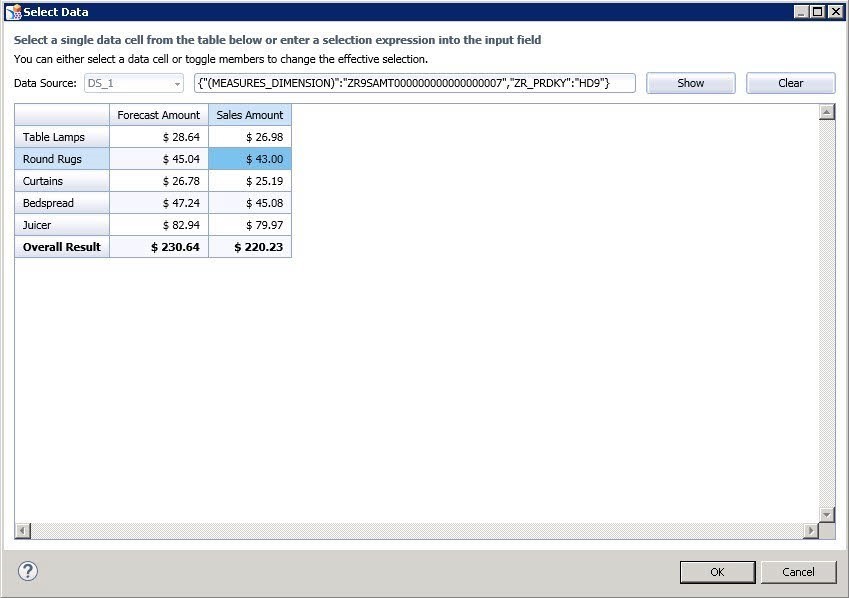Click the horizontal scrollbar right arrow
The image size is (849, 598).
pyautogui.click(x=810, y=530)
